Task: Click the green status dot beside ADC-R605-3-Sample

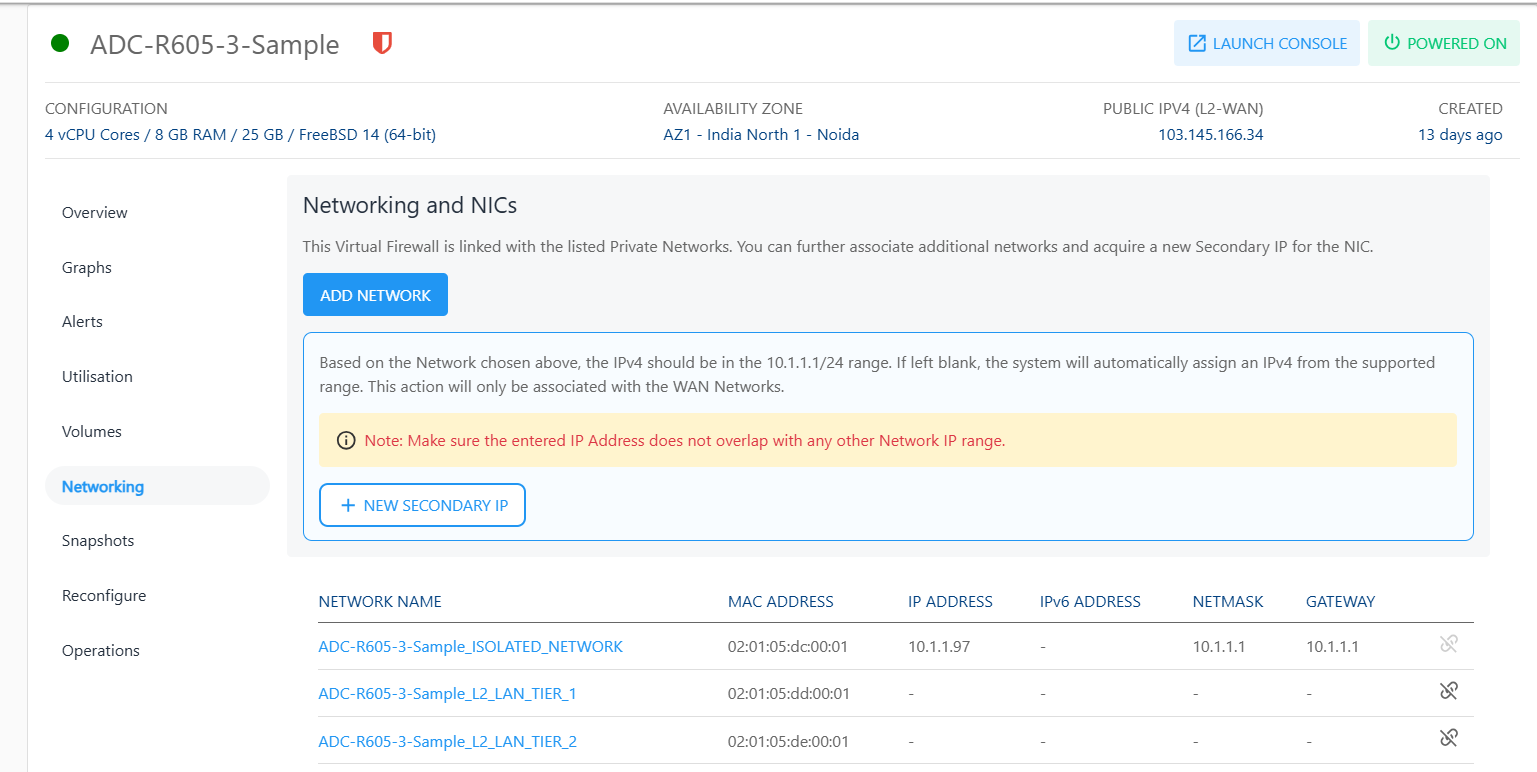Action: tap(60, 44)
